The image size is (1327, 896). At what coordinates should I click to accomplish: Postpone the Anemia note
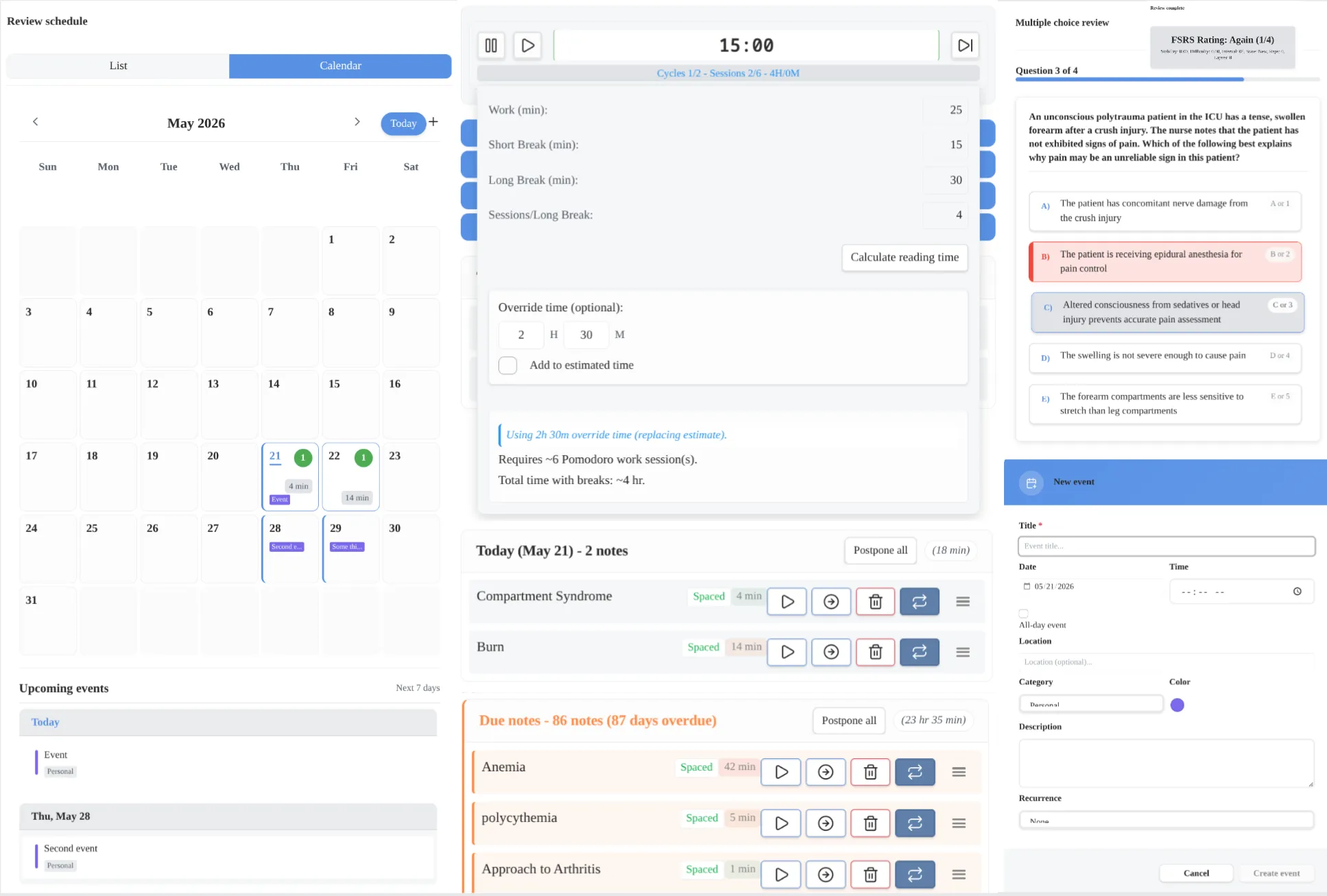[x=826, y=772]
